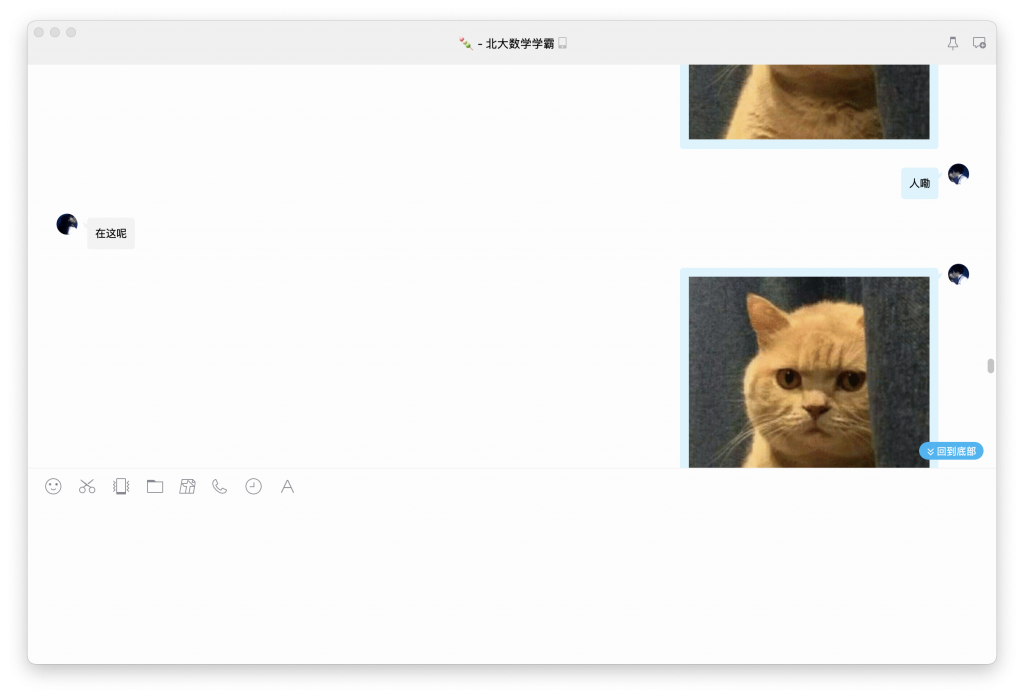This screenshot has height=698, width=1024.
Task: Open message history clock icon
Action: pyautogui.click(x=254, y=486)
